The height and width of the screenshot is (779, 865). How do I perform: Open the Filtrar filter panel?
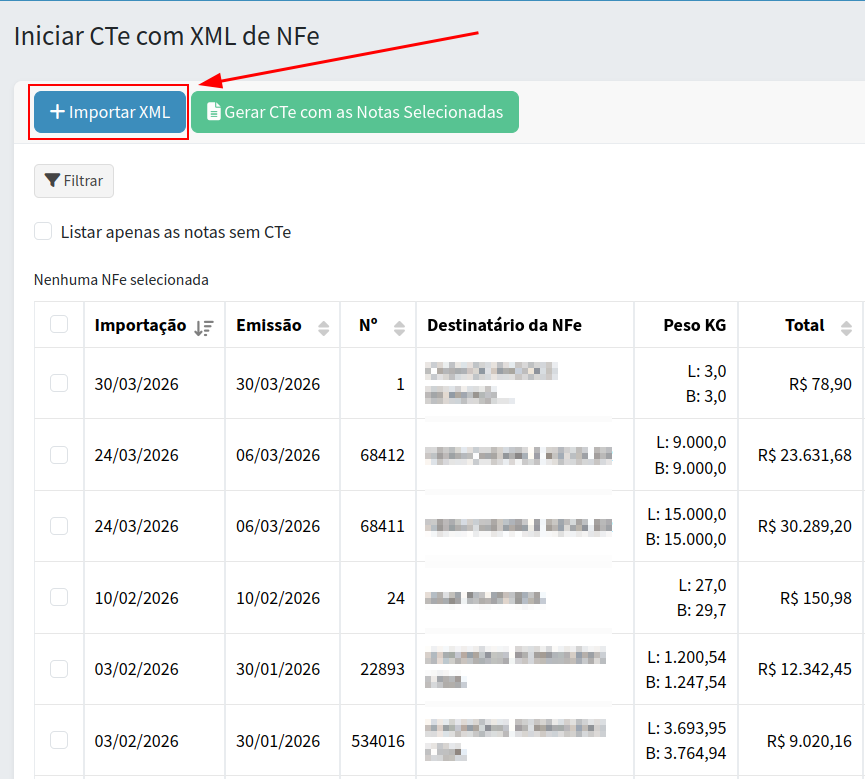(74, 181)
